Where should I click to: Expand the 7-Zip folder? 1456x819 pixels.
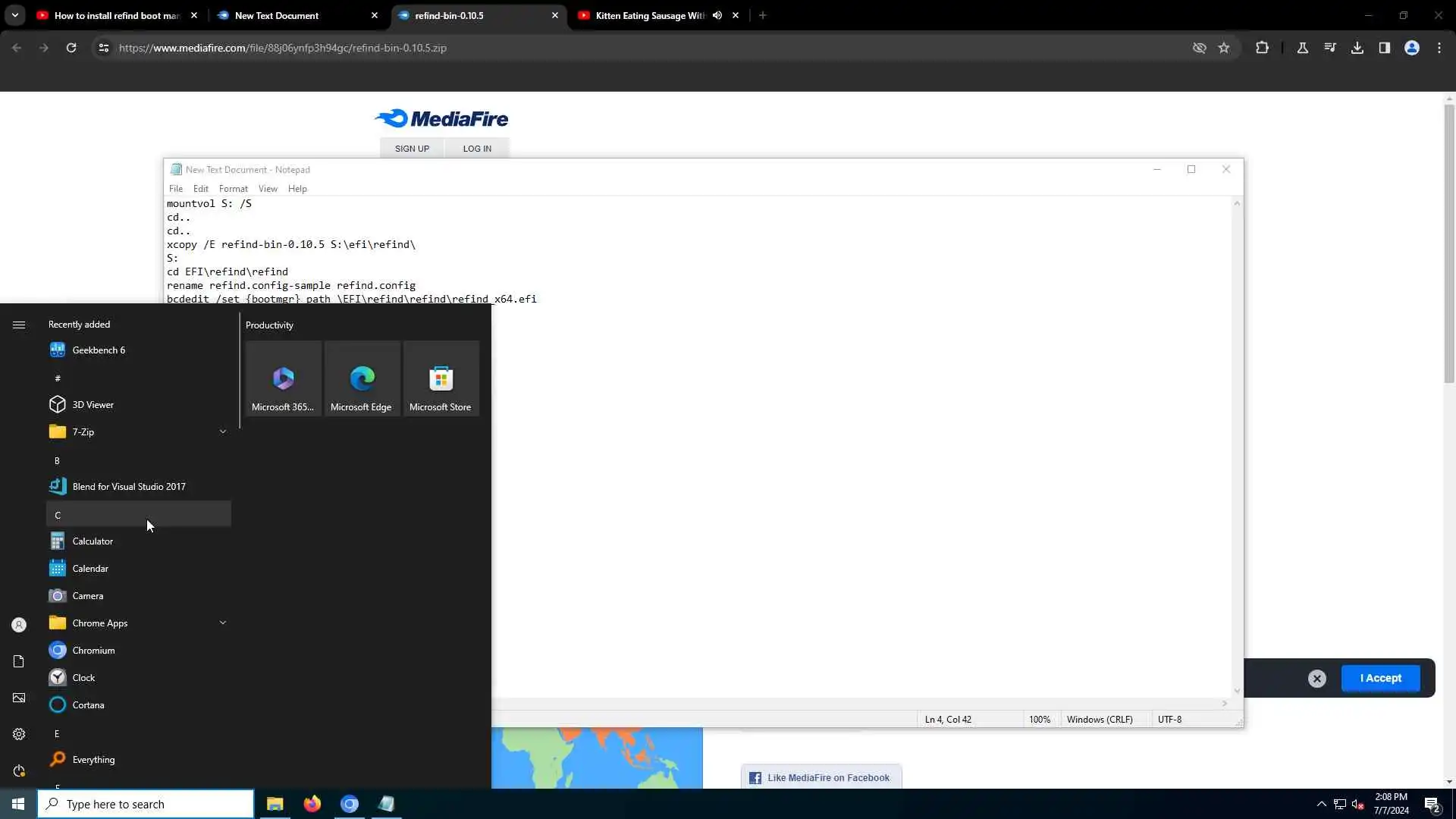pyautogui.click(x=223, y=431)
